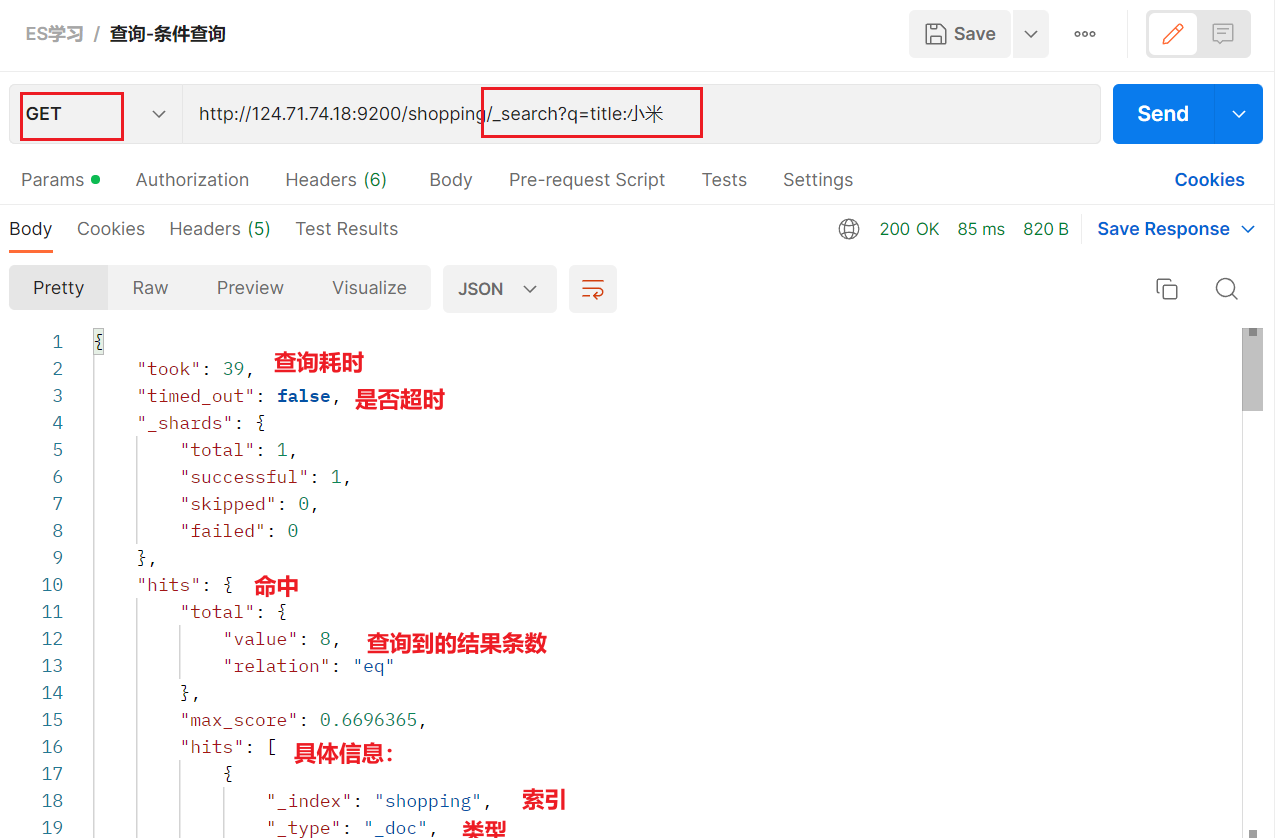Click the "_index": "shopping" line

(379, 801)
